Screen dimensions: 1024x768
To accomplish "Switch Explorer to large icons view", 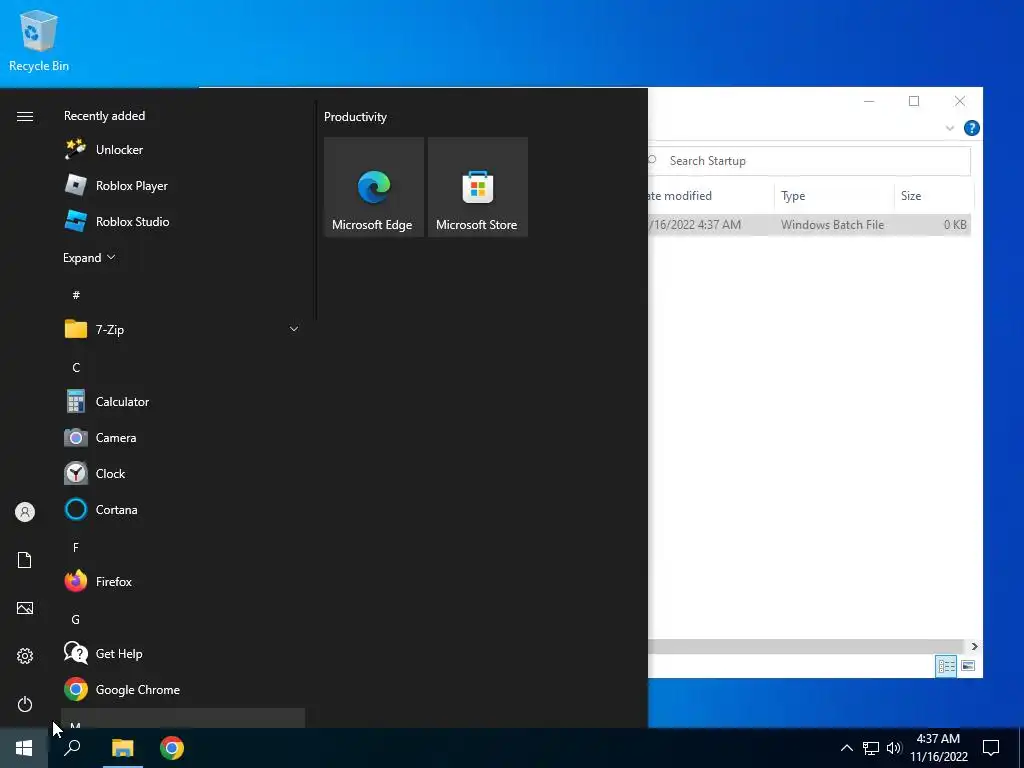I will coord(968,665).
